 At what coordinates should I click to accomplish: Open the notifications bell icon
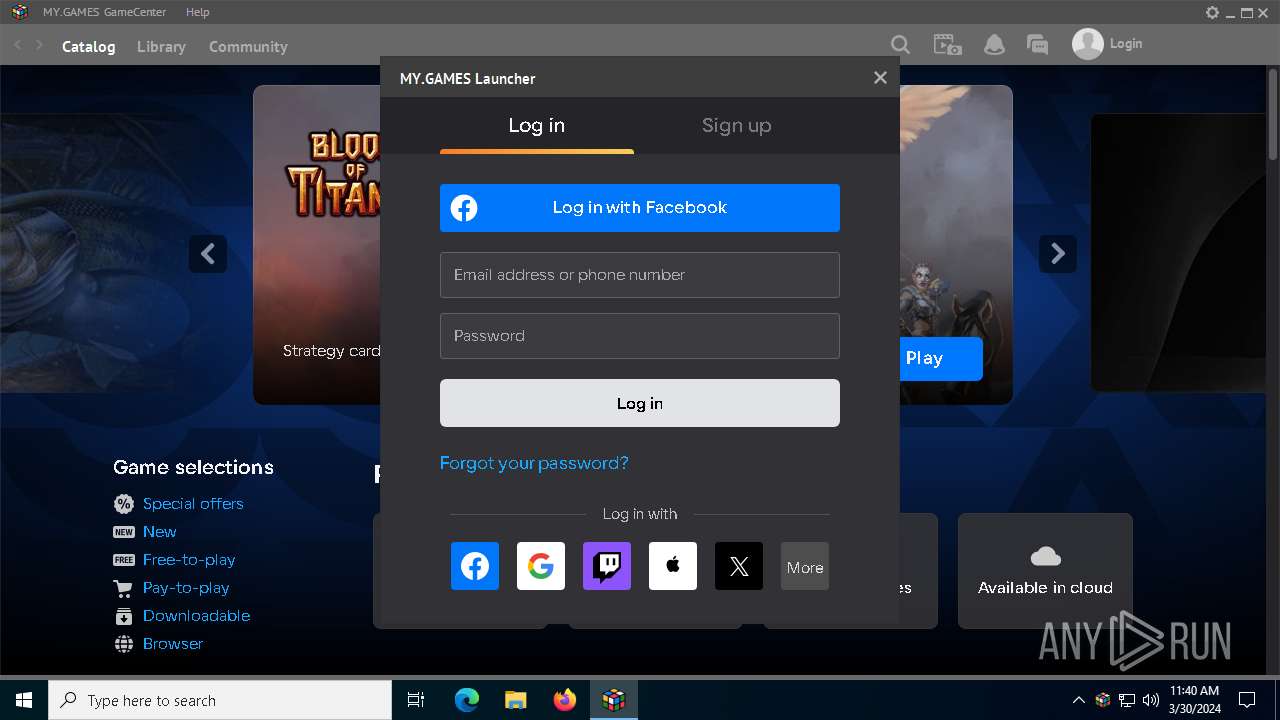[994, 45]
